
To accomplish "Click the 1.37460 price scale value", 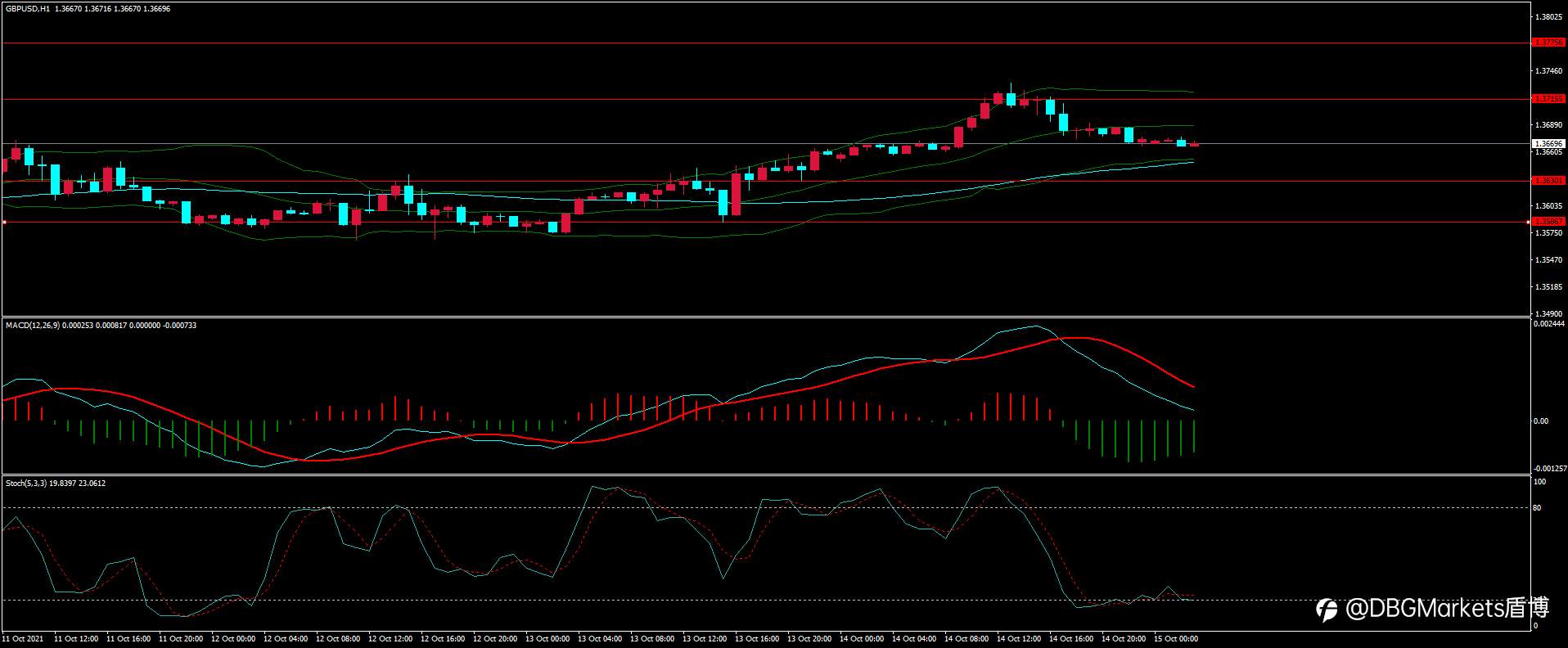I will click(x=1549, y=71).
